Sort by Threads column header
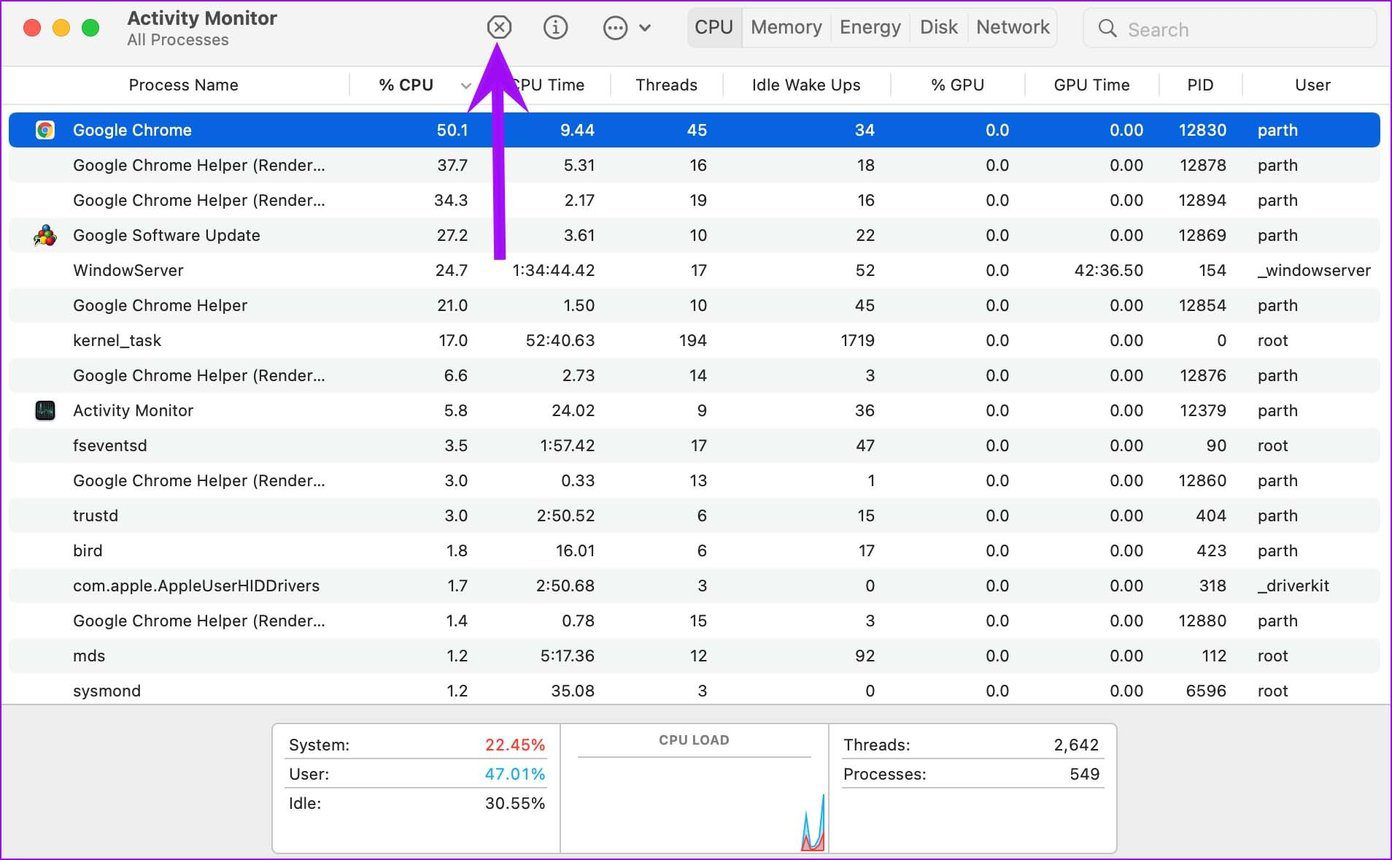This screenshot has height=860, width=1392. point(666,85)
